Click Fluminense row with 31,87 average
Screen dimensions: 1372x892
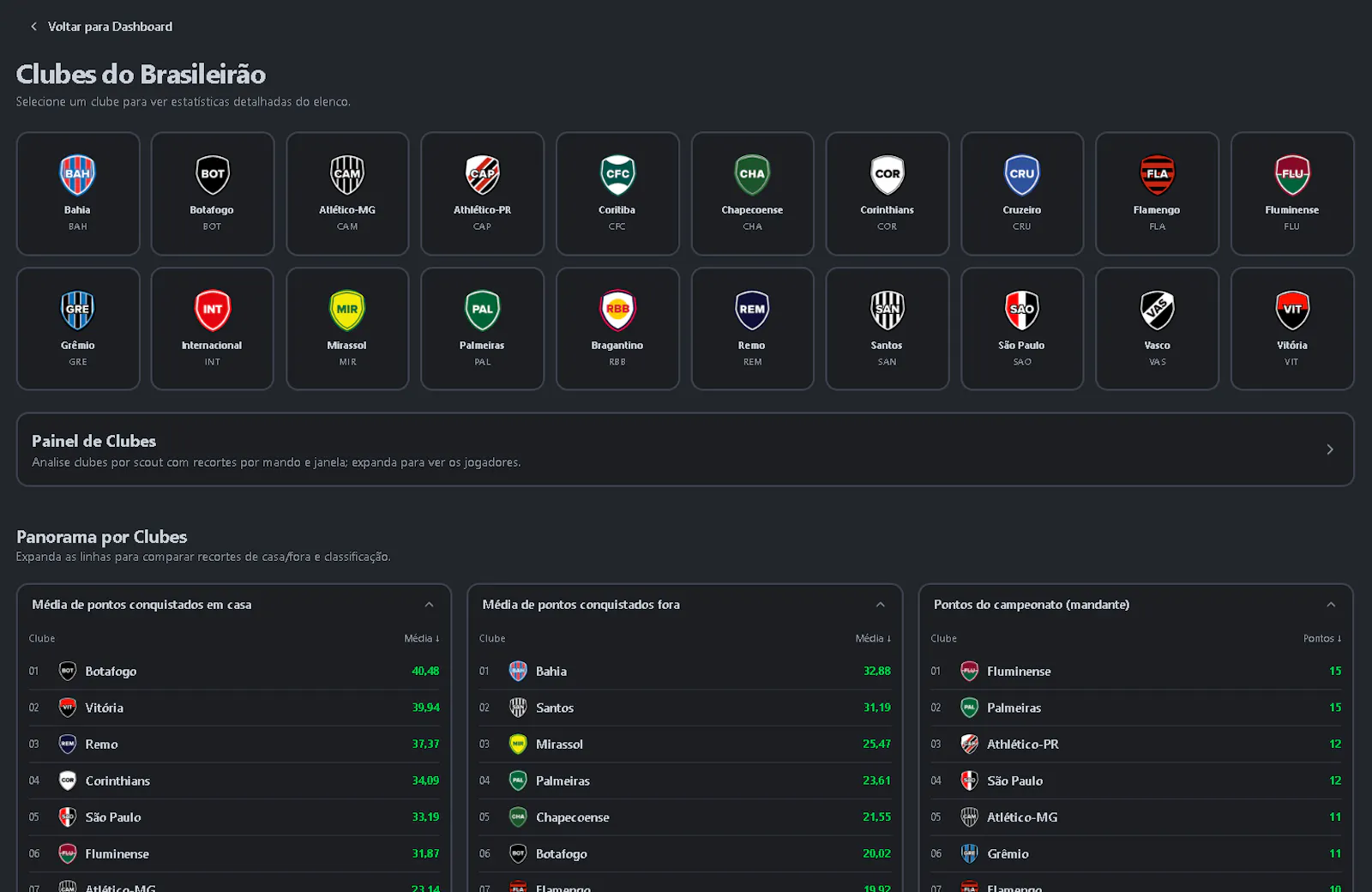(x=234, y=853)
